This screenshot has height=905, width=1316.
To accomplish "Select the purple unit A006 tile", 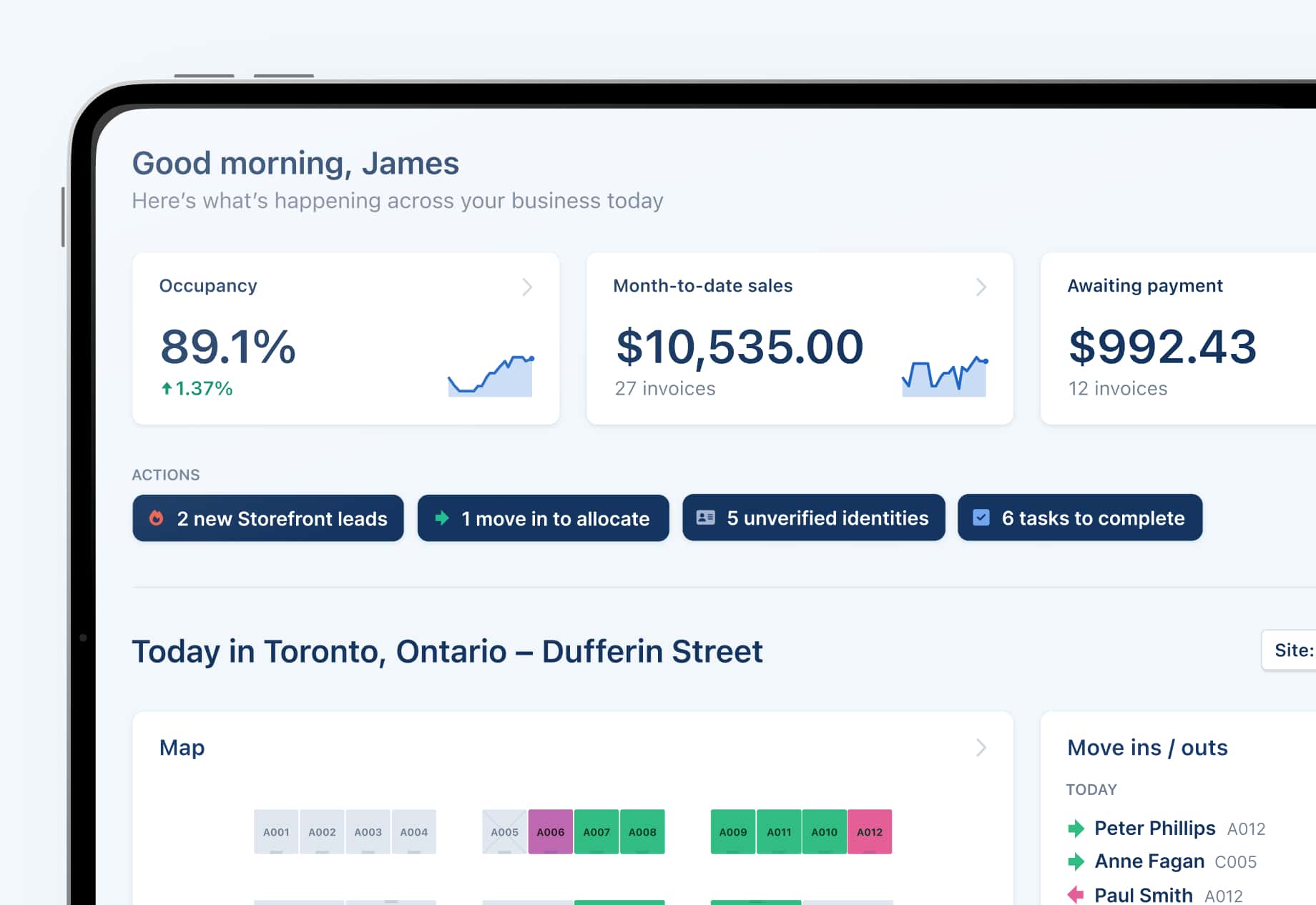I will point(550,831).
